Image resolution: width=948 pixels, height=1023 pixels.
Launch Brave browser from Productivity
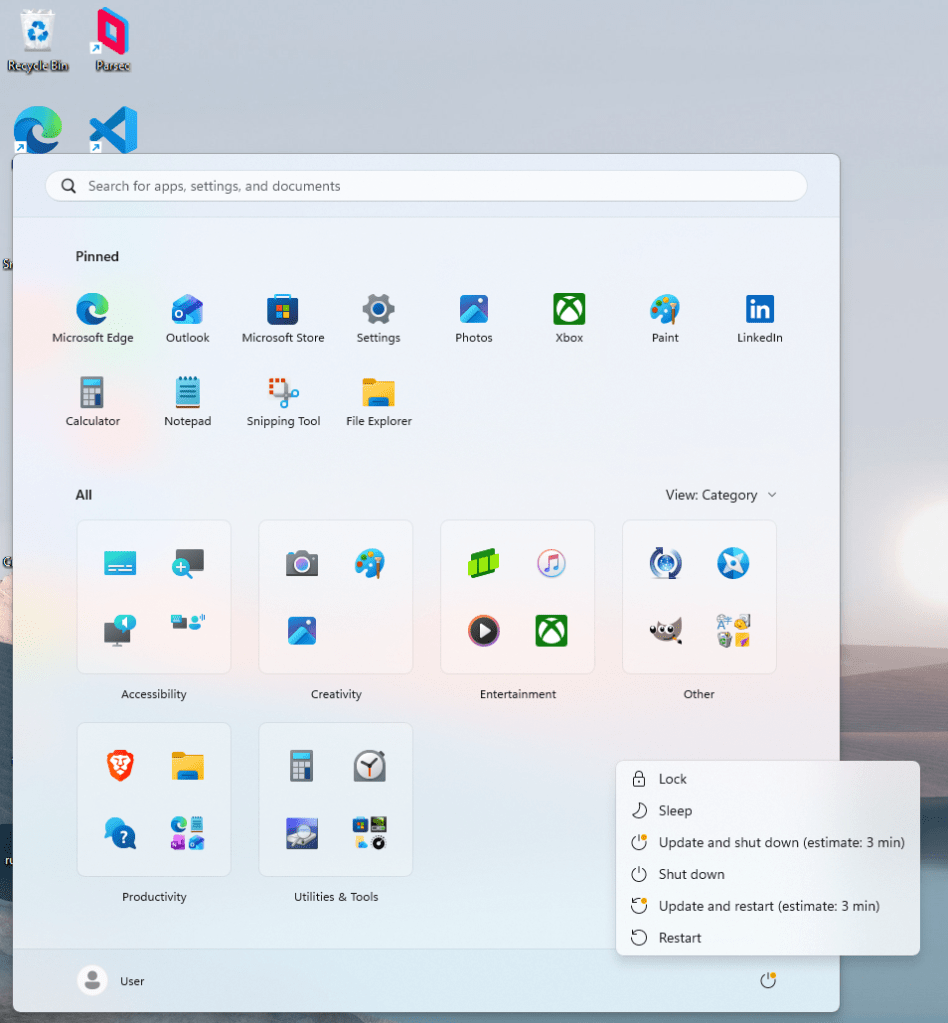[x=120, y=765]
